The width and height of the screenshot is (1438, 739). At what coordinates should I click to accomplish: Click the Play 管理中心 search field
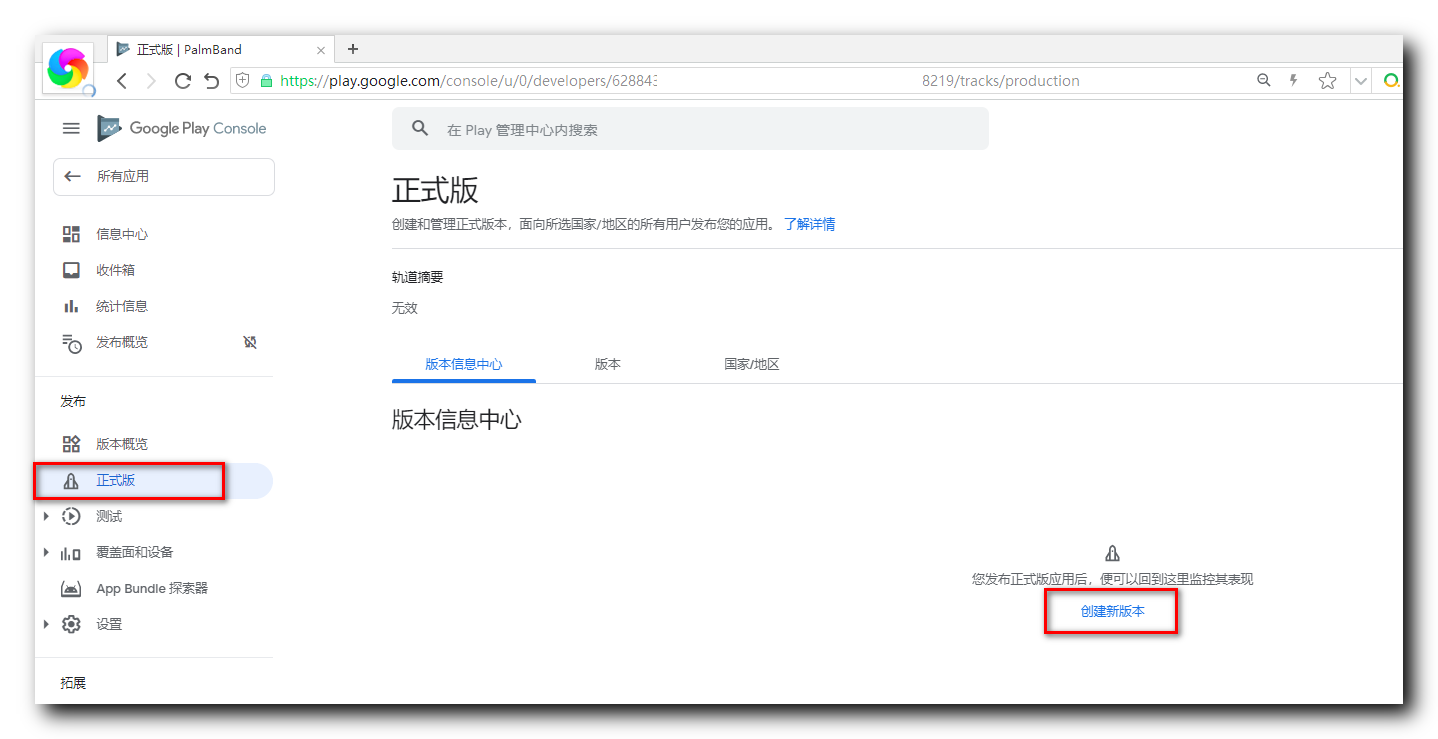coord(690,129)
